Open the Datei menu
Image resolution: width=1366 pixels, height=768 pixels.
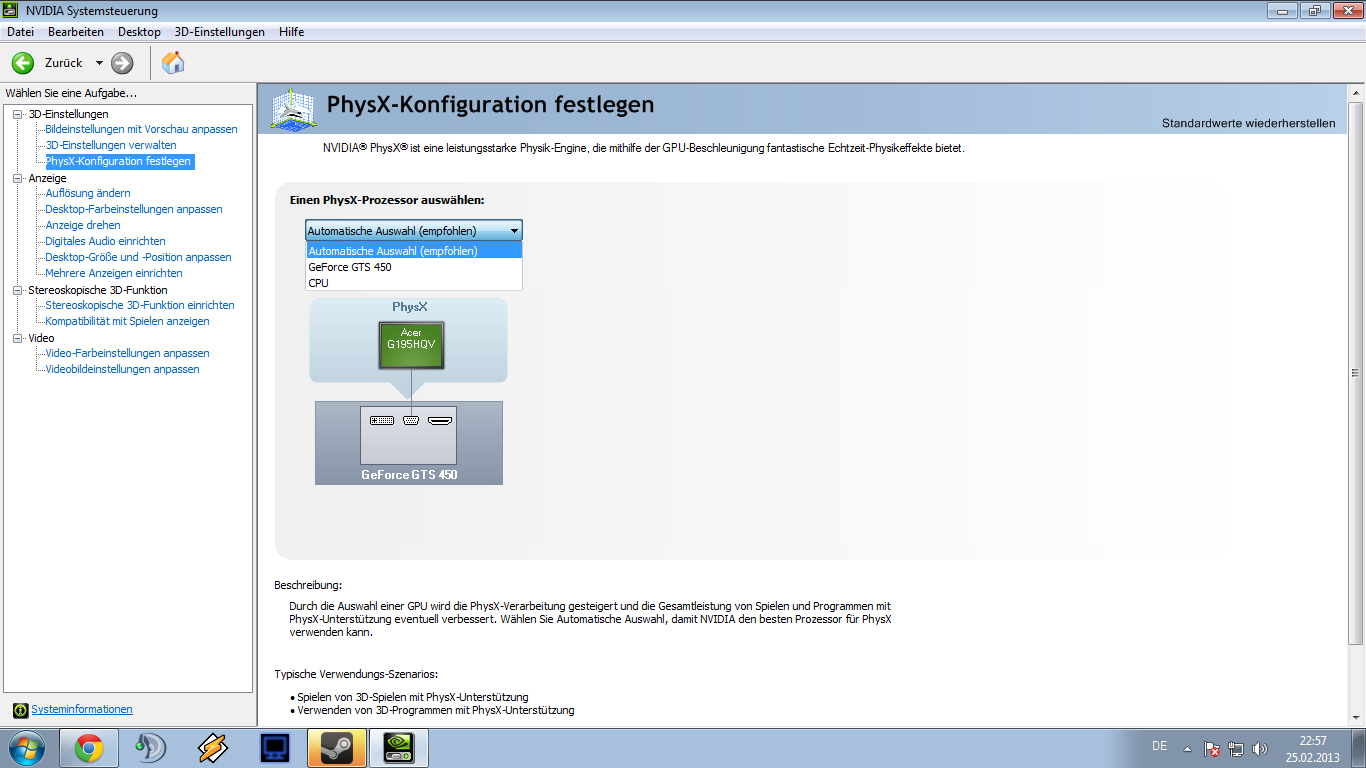[21, 32]
